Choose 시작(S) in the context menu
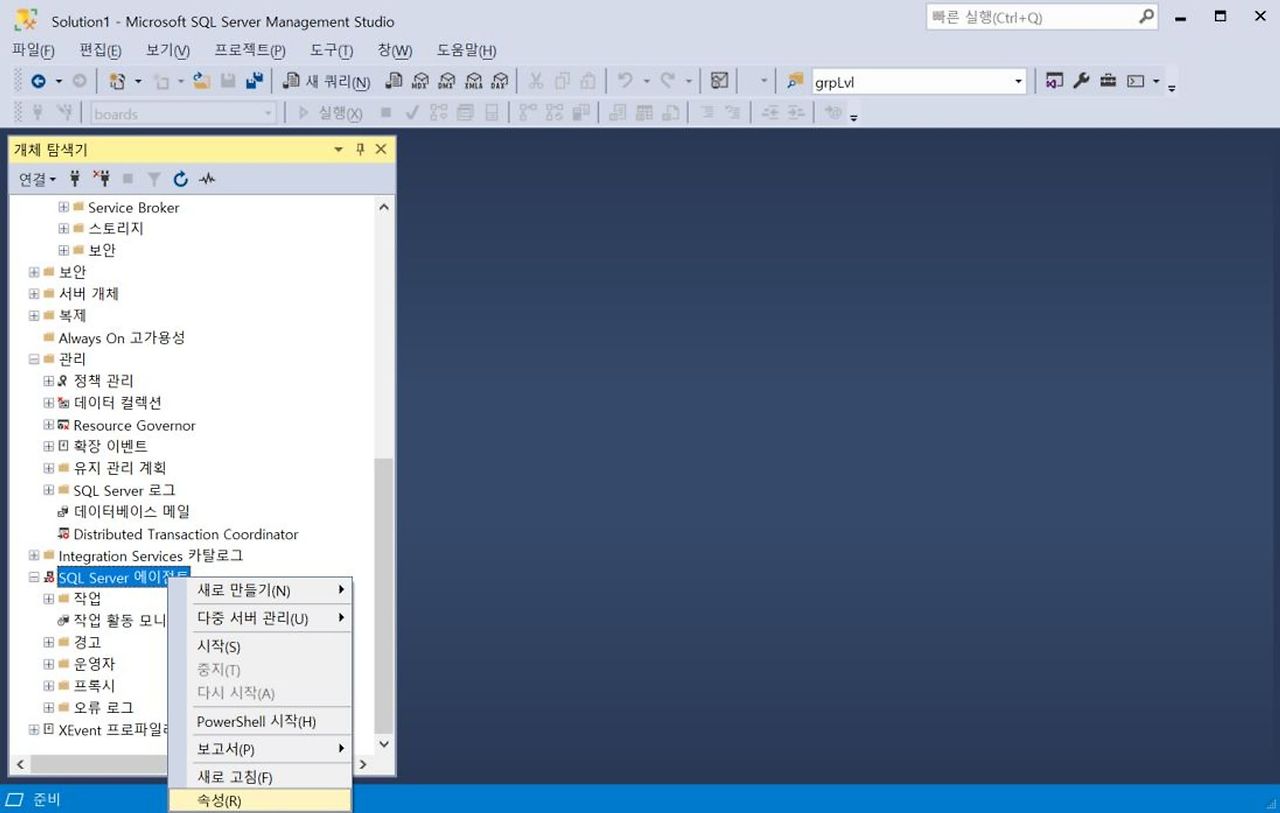Image resolution: width=1280 pixels, height=813 pixels. (x=260, y=647)
